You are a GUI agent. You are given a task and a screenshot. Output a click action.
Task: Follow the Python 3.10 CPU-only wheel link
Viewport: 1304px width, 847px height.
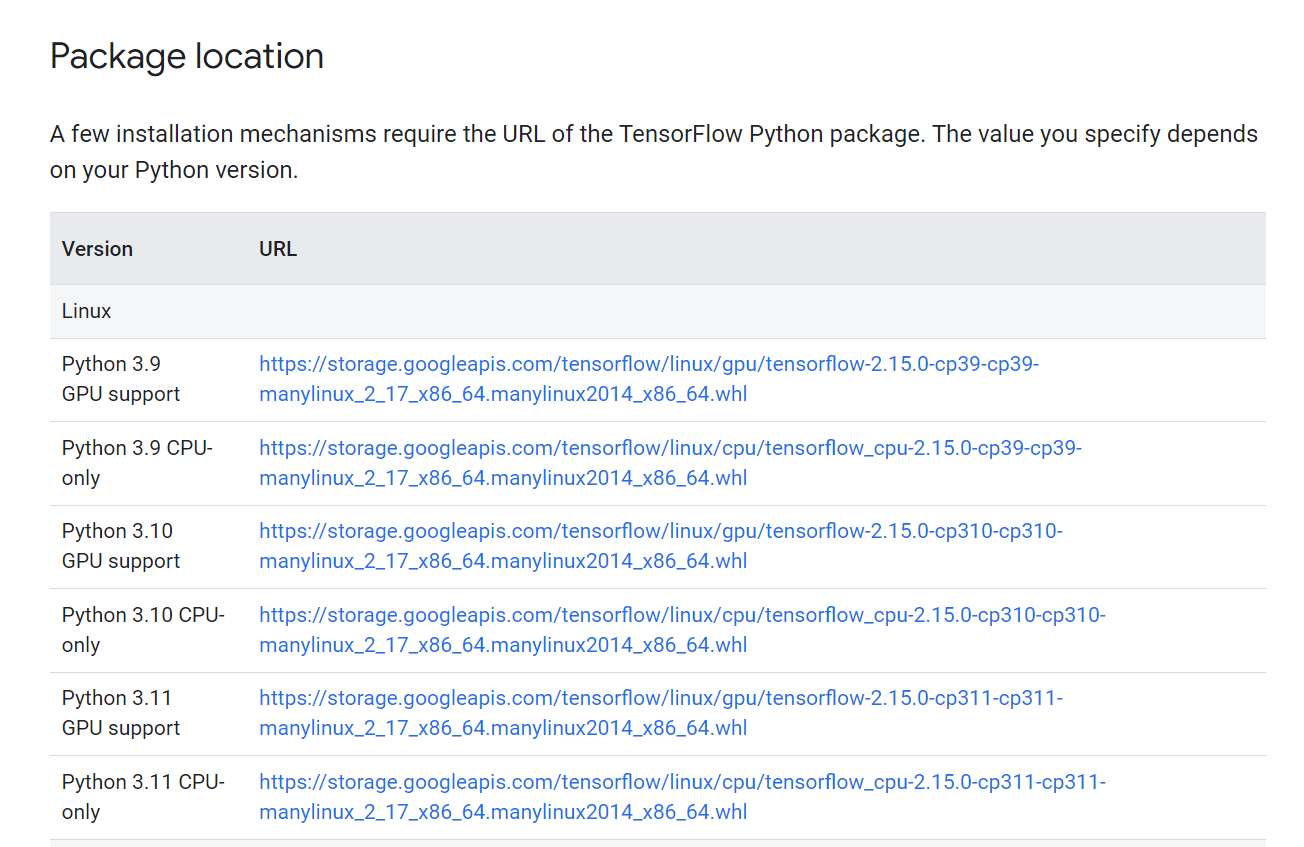coord(682,615)
